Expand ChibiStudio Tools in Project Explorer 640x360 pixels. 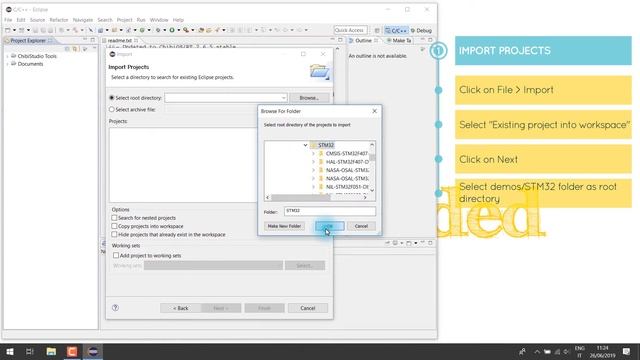click(x=7, y=56)
